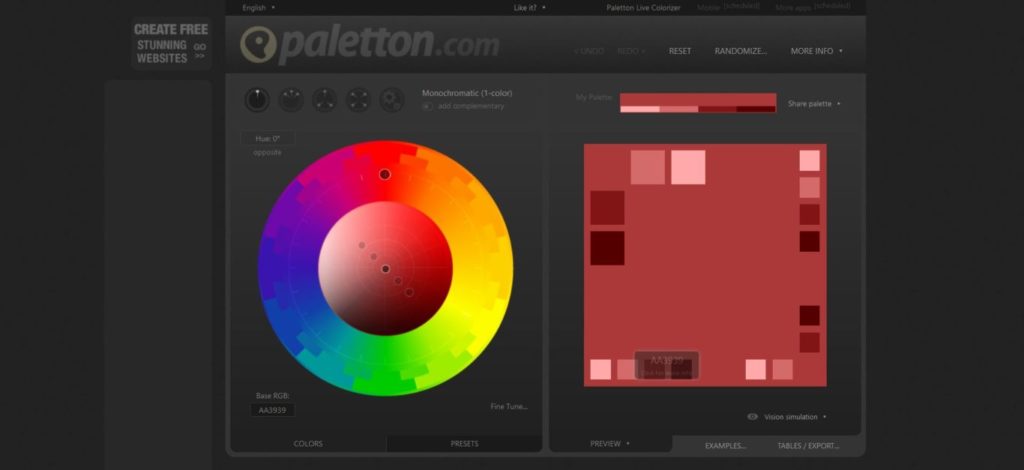Viewport: 1024px width, 470px height.
Task: Open the Paletton Live Colorizer link
Action: pos(643,8)
